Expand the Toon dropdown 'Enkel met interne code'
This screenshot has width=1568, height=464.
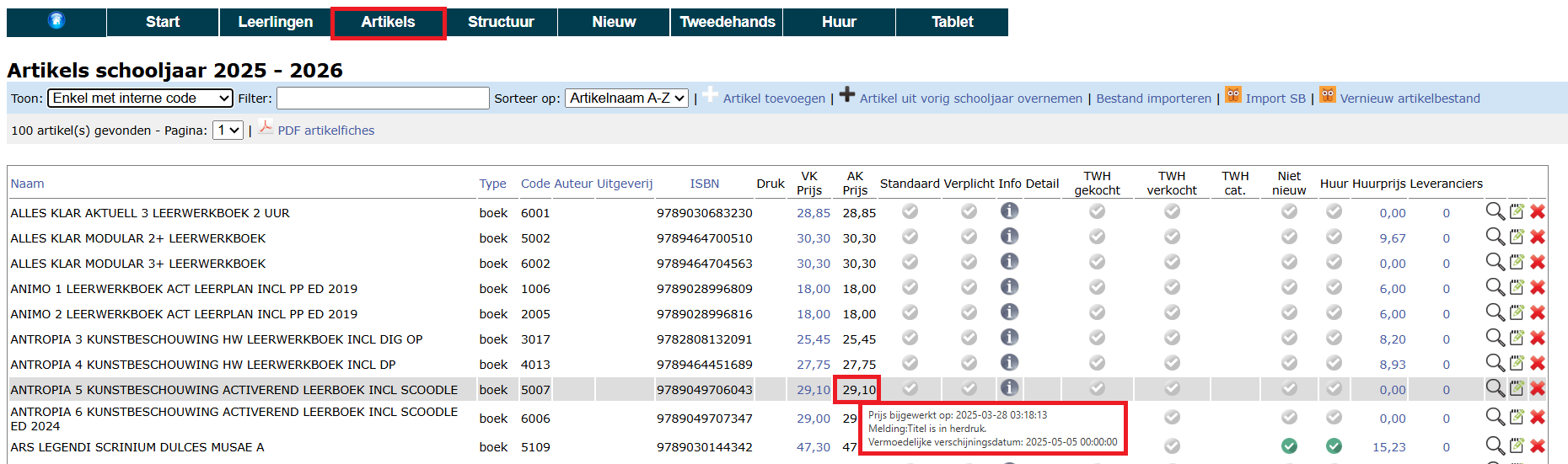140,99
